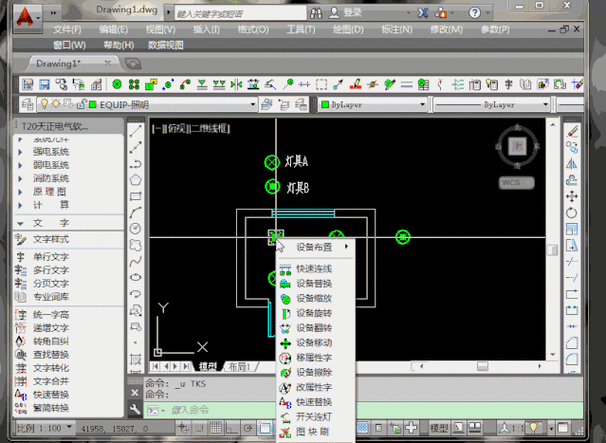Open the 帮助(H) menu
Screen dimensions: 606x443
pos(119,45)
